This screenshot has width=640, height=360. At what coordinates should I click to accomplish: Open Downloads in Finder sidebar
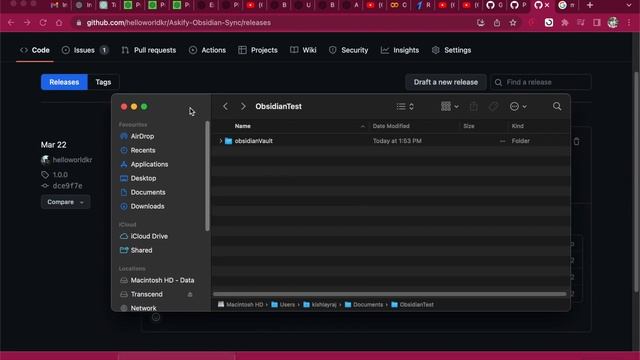pos(147,206)
